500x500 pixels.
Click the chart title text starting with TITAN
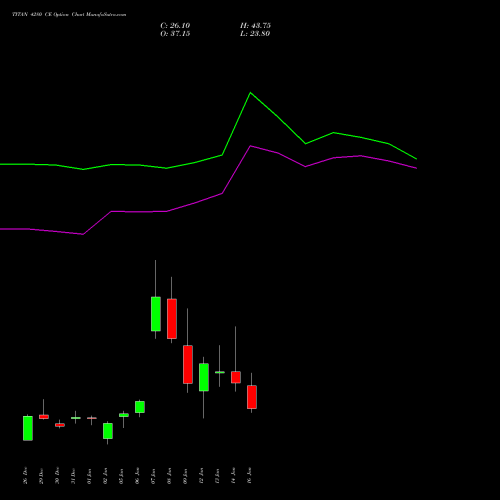(x=69, y=15)
